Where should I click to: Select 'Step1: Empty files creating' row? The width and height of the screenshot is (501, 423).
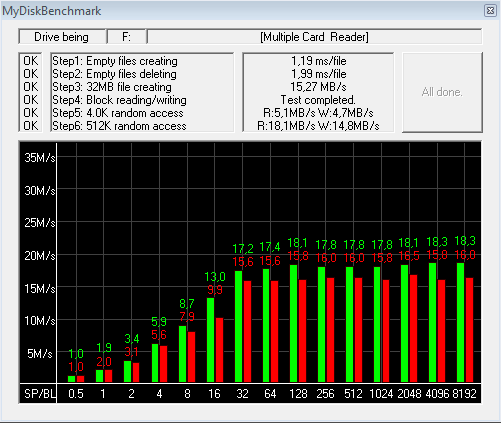coord(115,61)
